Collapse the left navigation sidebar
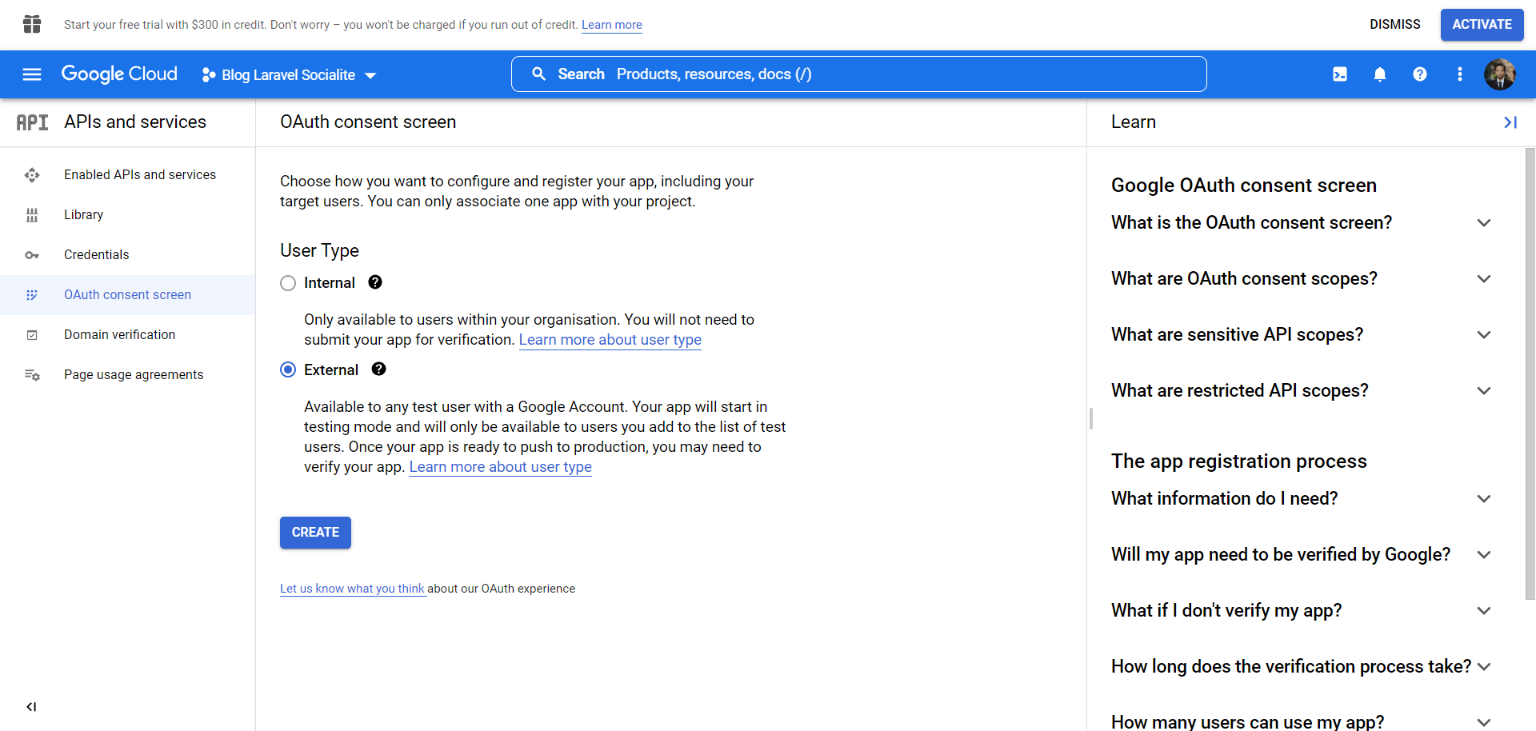The image size is (1536, 731). click(31, 707)
